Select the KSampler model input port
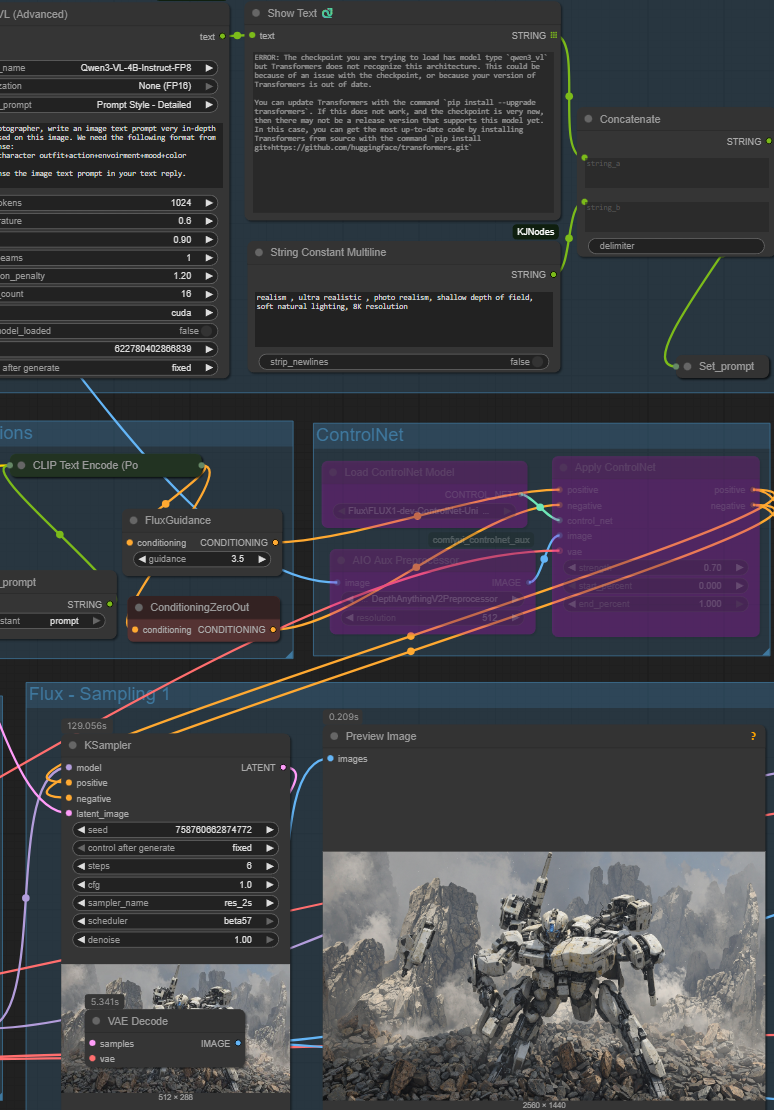The width and height of the screenshot is (774, 1110). point(69,767)
